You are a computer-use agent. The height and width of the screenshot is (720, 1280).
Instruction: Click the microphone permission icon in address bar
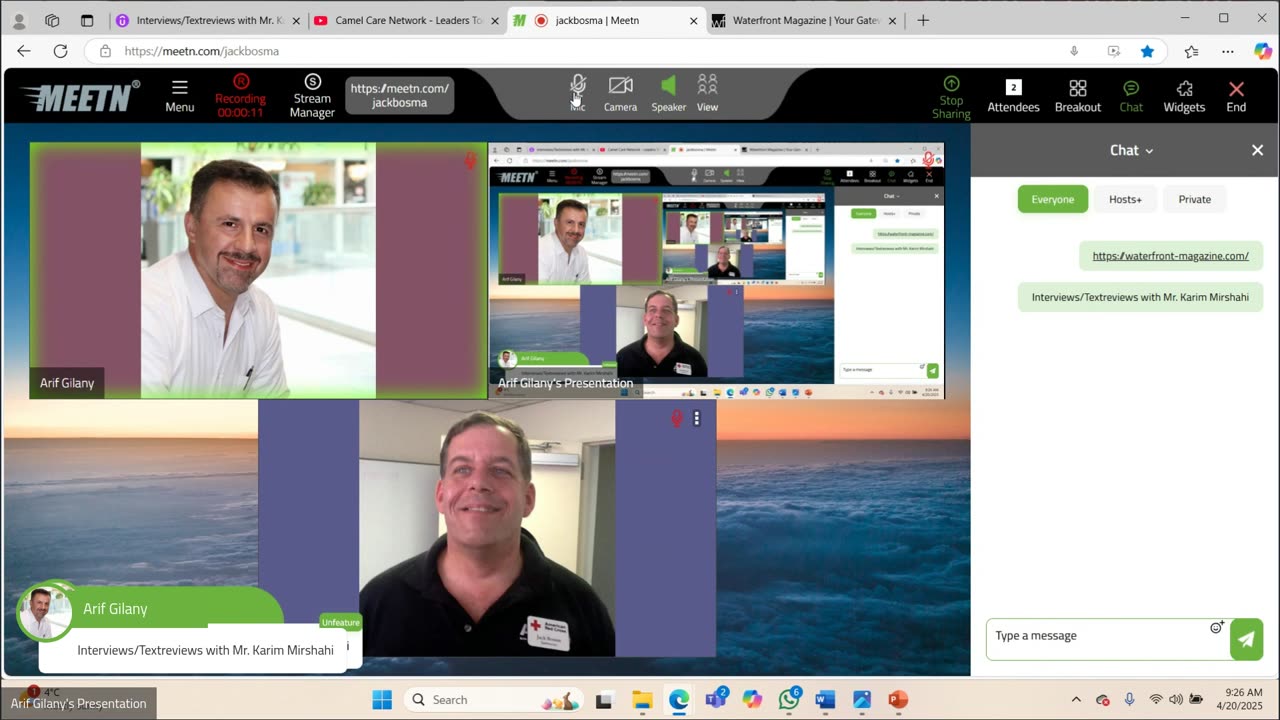point(1075,51)
